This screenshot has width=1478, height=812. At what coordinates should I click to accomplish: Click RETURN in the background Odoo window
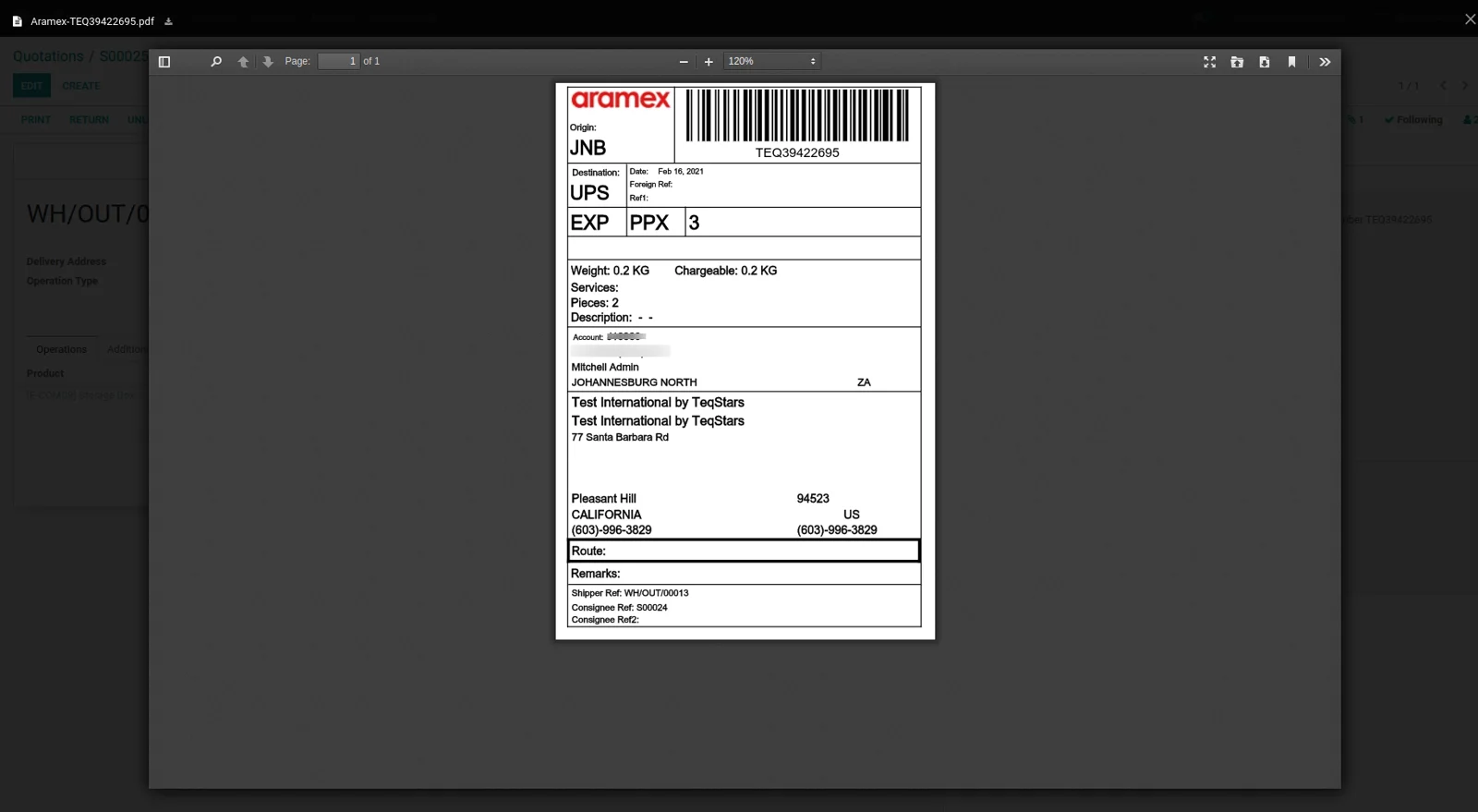pos(89,120)
